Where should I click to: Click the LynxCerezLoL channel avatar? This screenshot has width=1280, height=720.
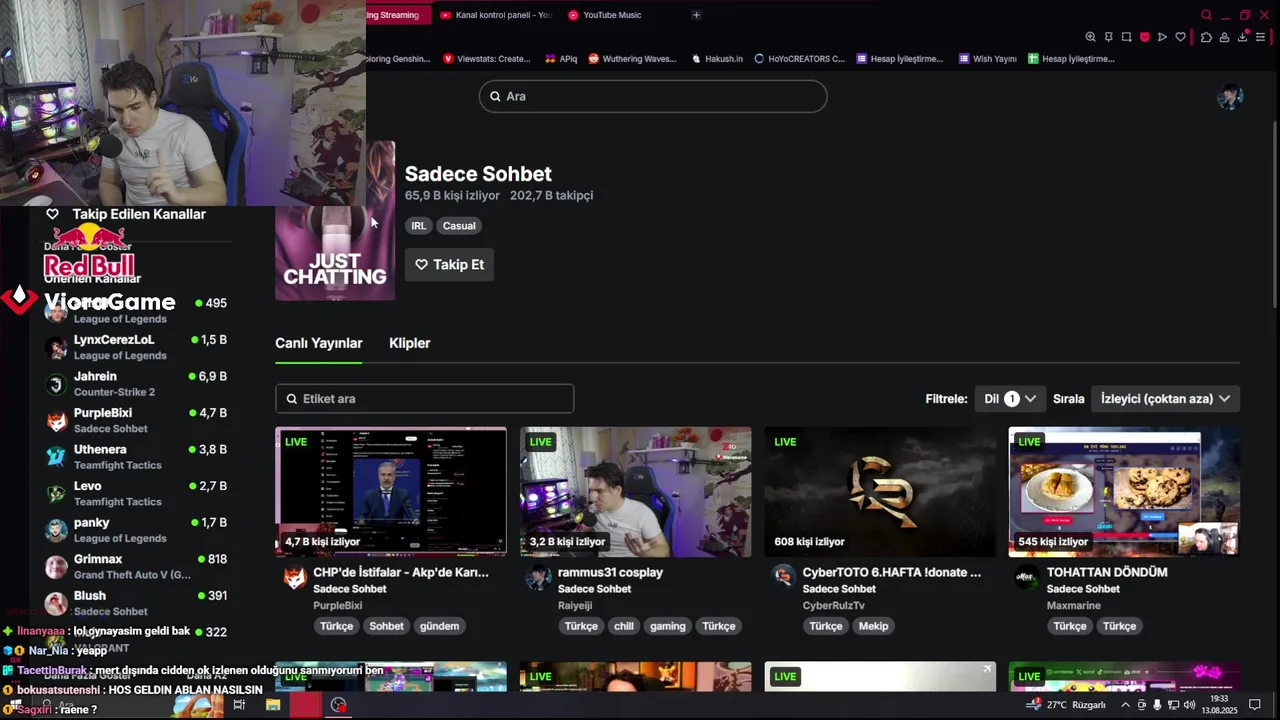click(57, 348)
